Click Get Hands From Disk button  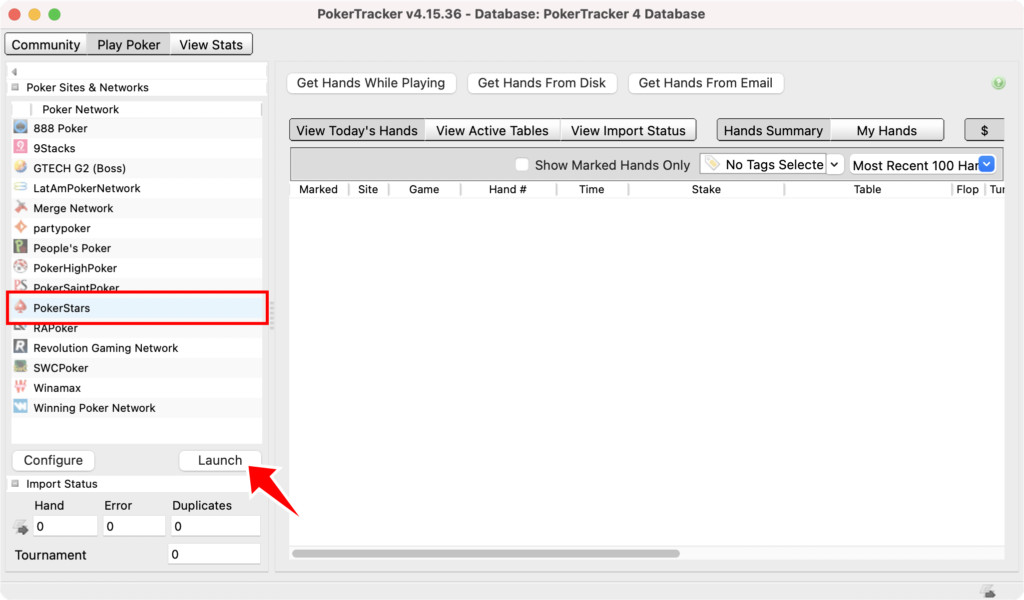coord(541,83)
